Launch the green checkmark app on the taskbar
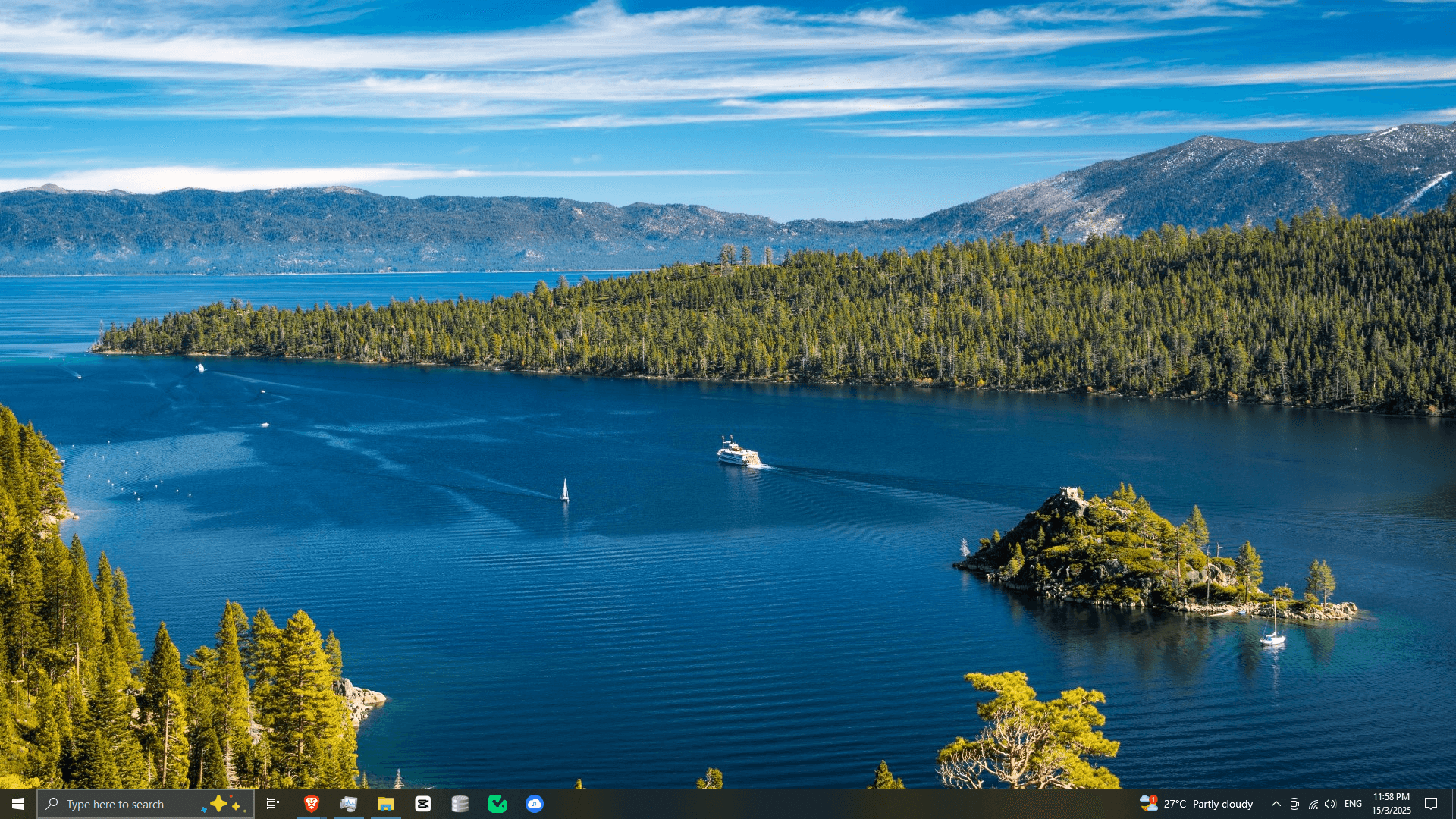 click(497, 804)
